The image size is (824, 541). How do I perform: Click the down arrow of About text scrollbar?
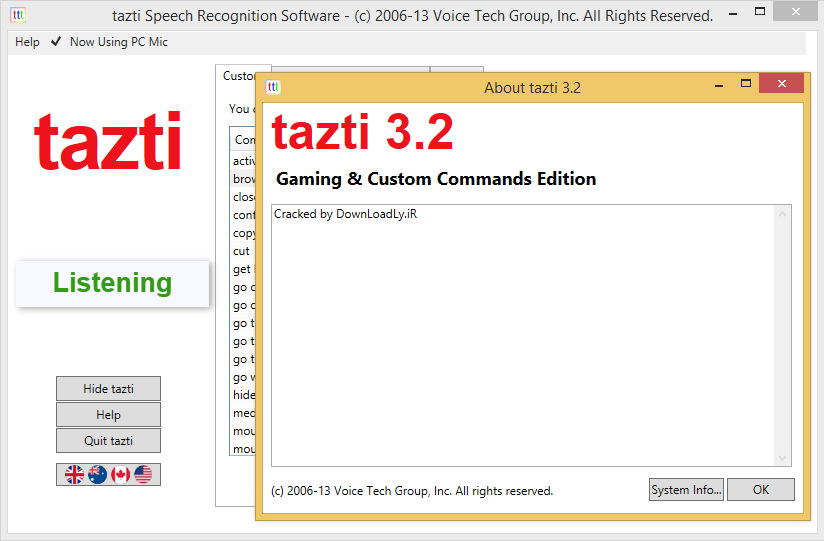782,458
